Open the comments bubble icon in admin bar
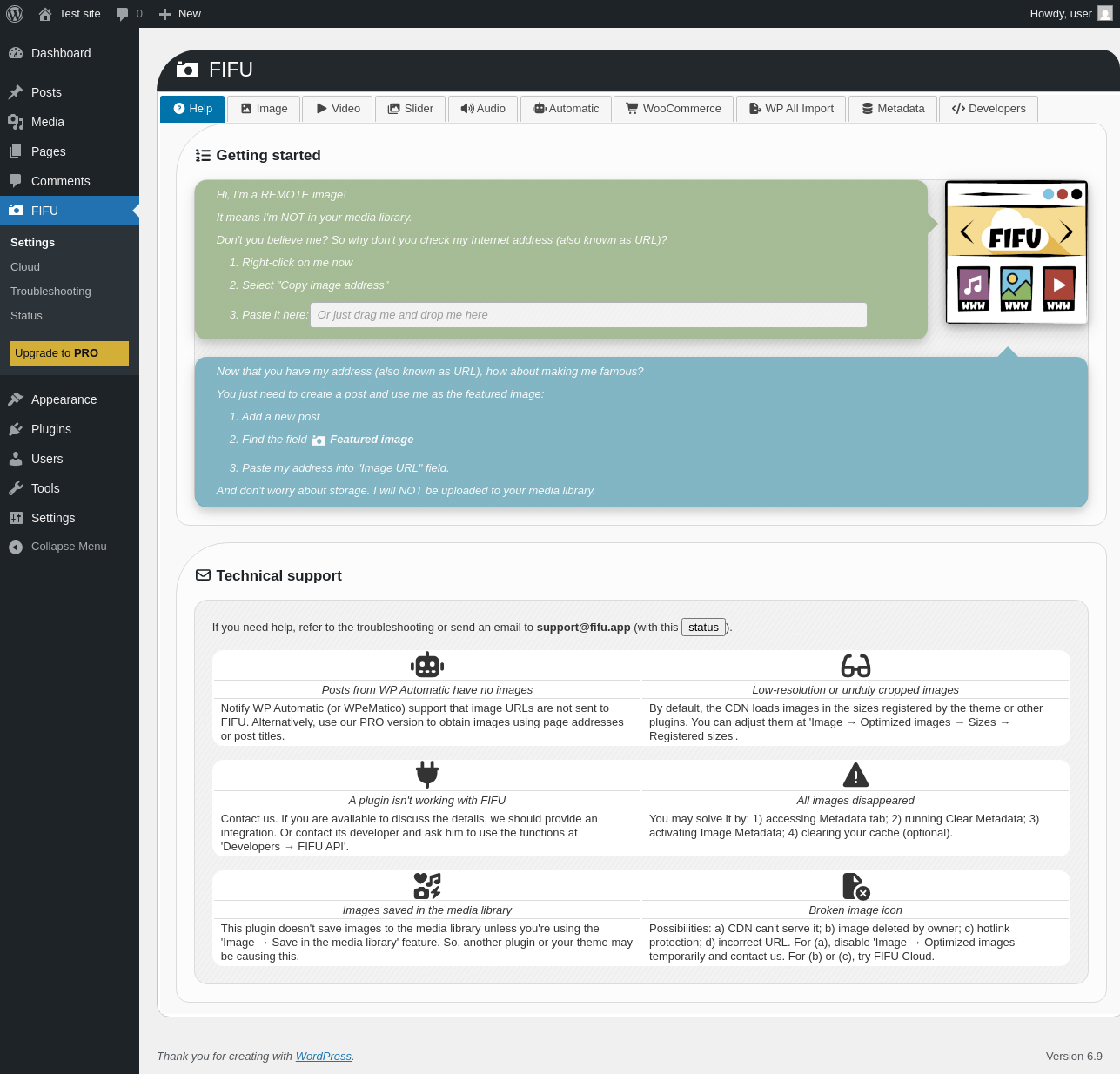The image size is (1120, 1074). 123,14
